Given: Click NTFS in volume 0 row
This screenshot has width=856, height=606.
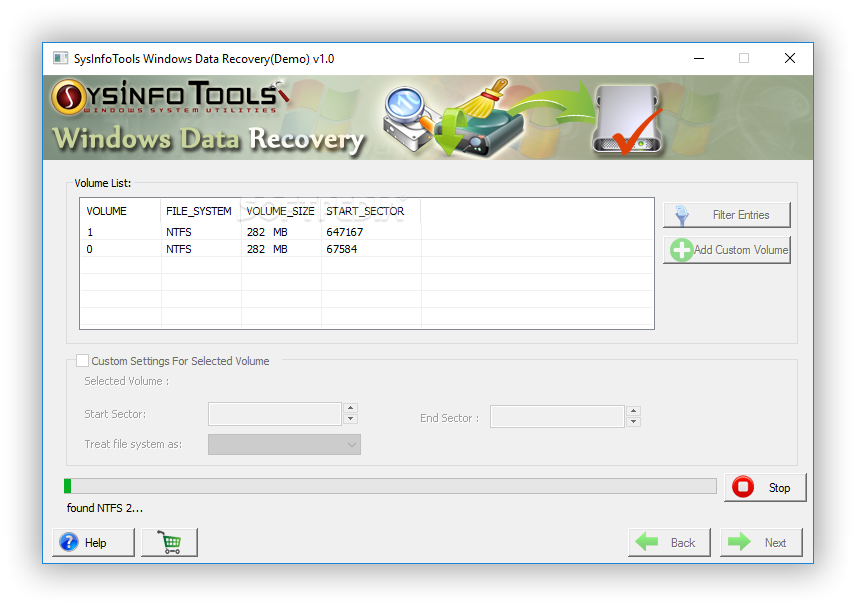Looking at the screenshot, I should [x=179, y=249].
